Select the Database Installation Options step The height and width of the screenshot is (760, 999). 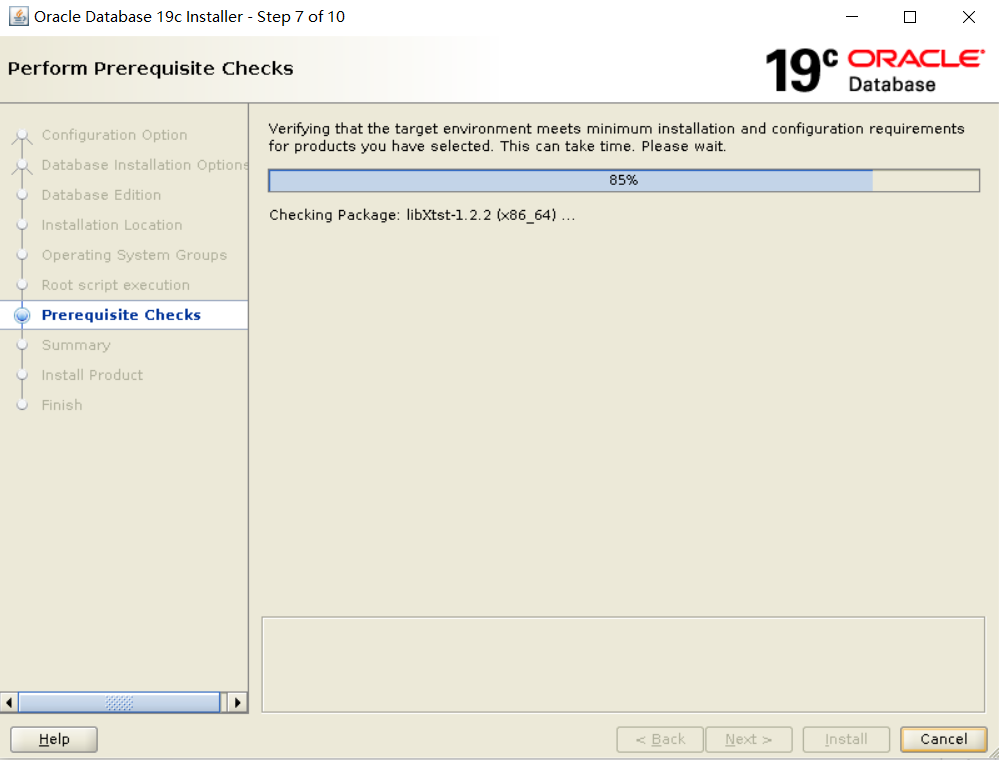145,165
